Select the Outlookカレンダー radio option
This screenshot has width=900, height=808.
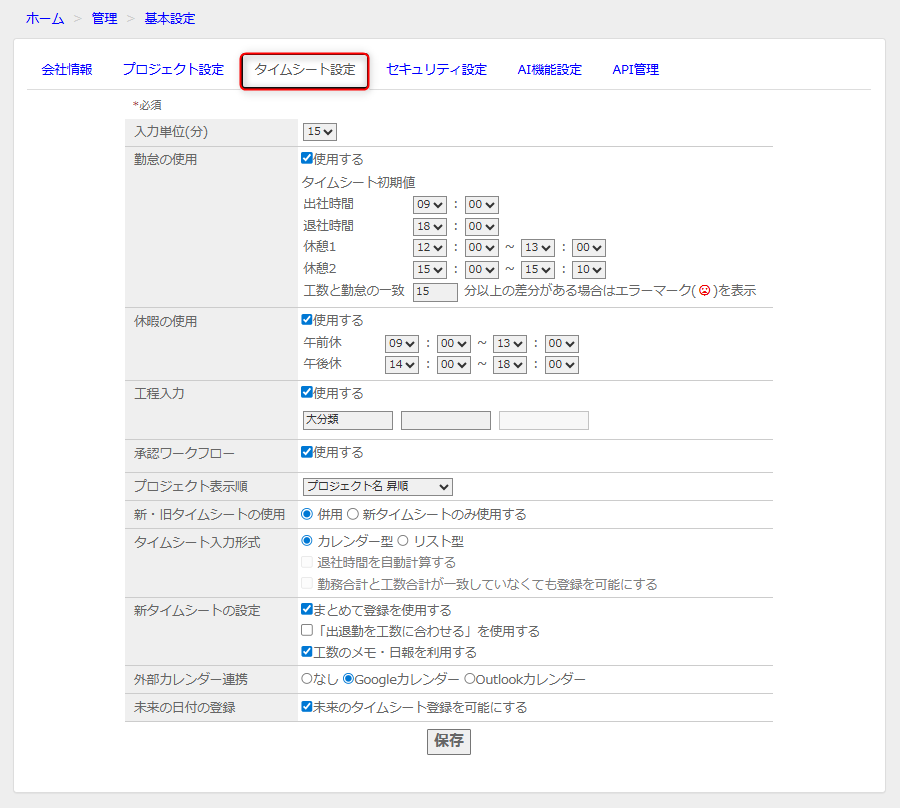pos(469,679)
